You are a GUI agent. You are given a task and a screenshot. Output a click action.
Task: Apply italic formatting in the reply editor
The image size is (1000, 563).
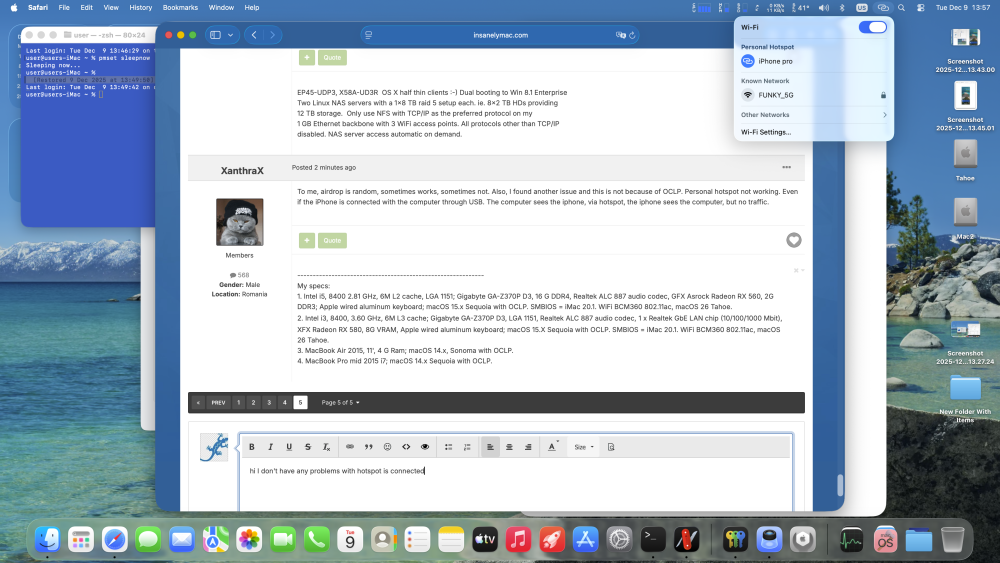(x=270, y=447)
